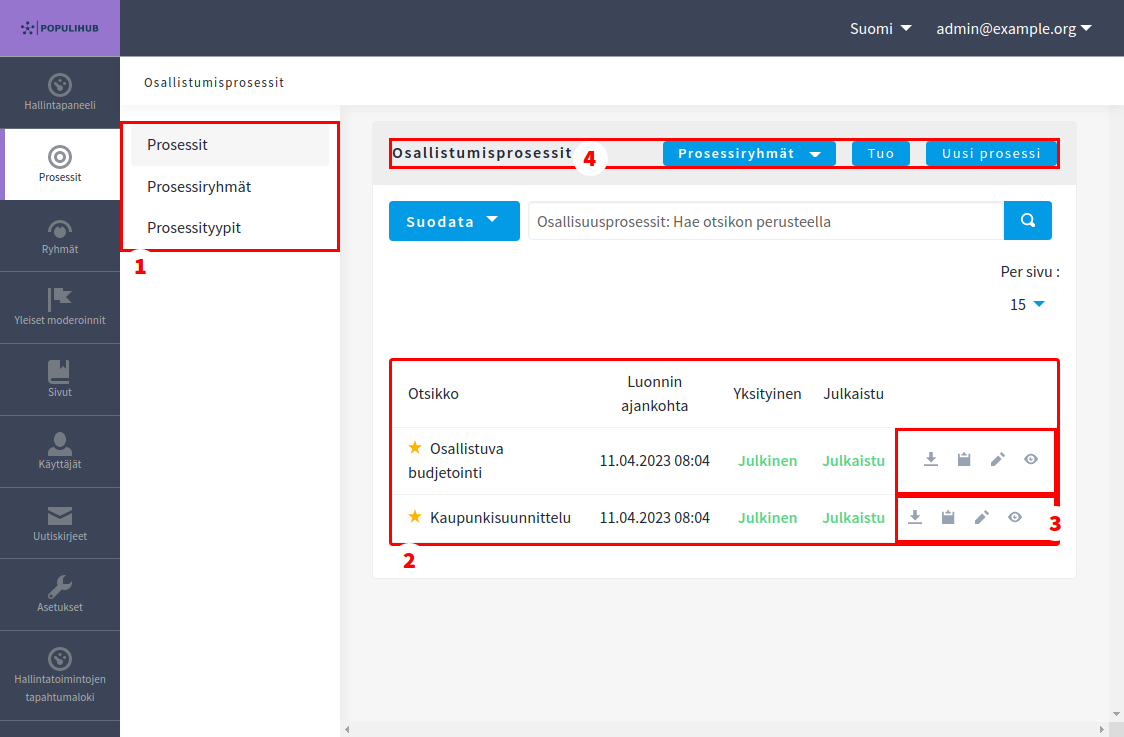Open the Prosessiryhmät dropdown button
Screen dimensions: 1124x737
coord(749,154)
